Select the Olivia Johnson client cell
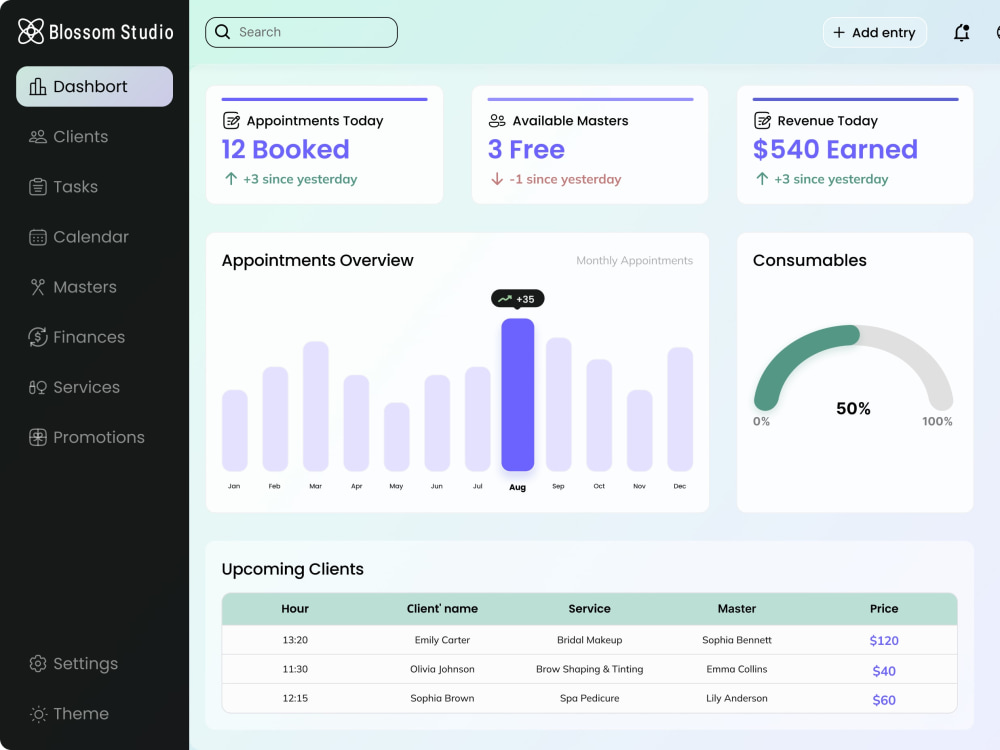The width and height of the screenshot is (1000, 750). click(x=442, y=669)
